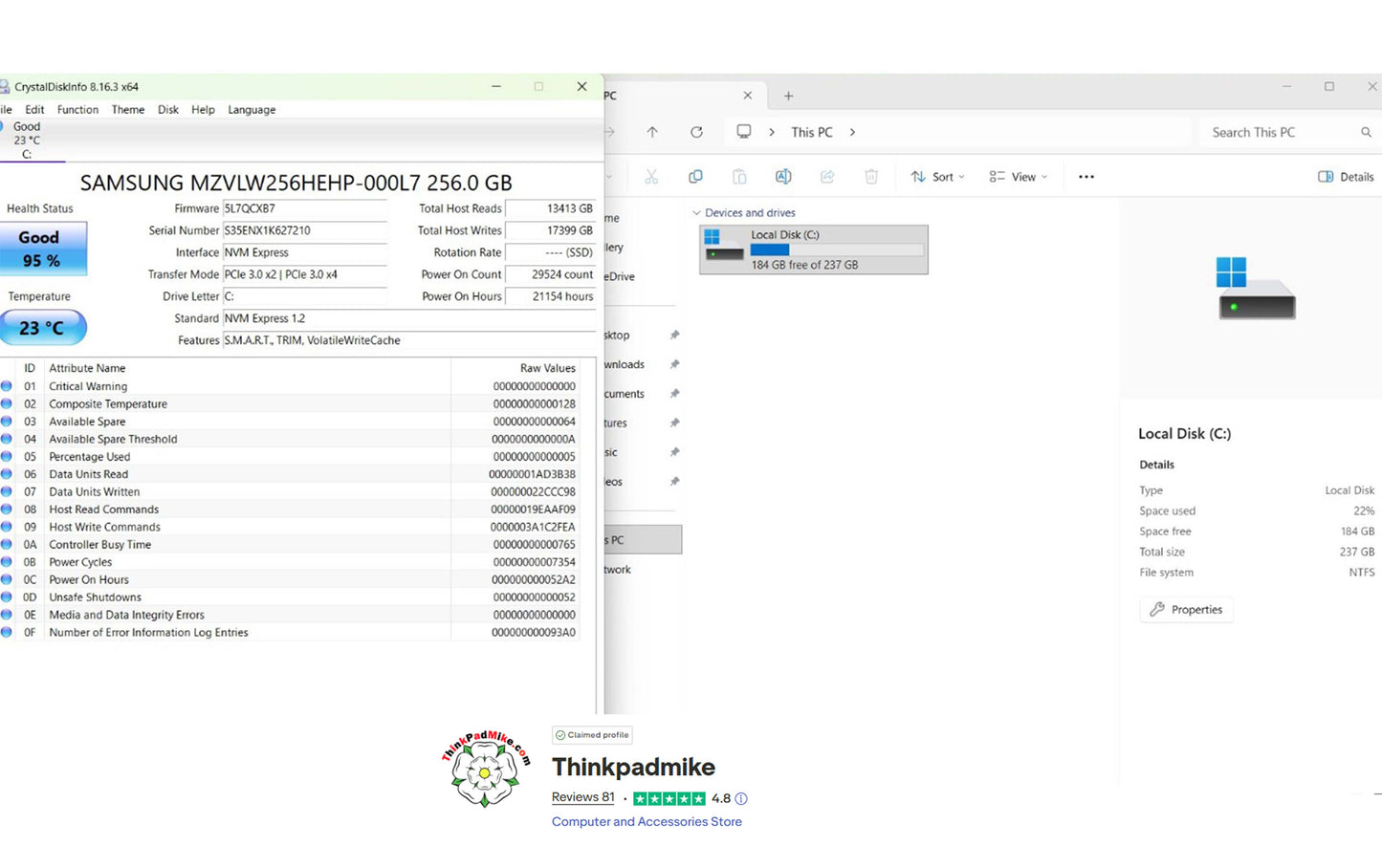Click the Delete trash icon in Explorer
The height and width of the screenshot is (868, 1382).
(871, 177)
